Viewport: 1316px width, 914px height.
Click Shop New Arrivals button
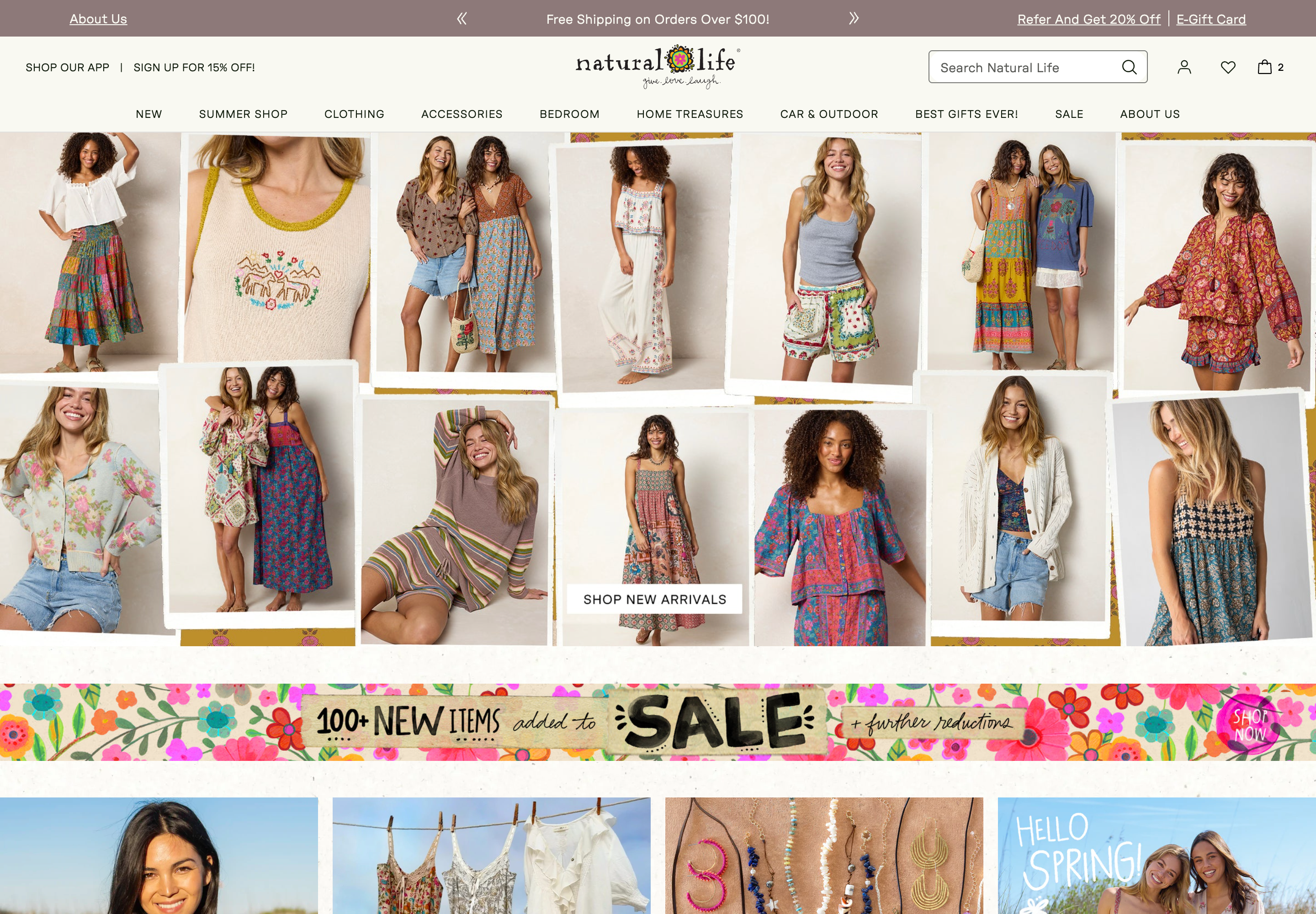pos(654,599)
